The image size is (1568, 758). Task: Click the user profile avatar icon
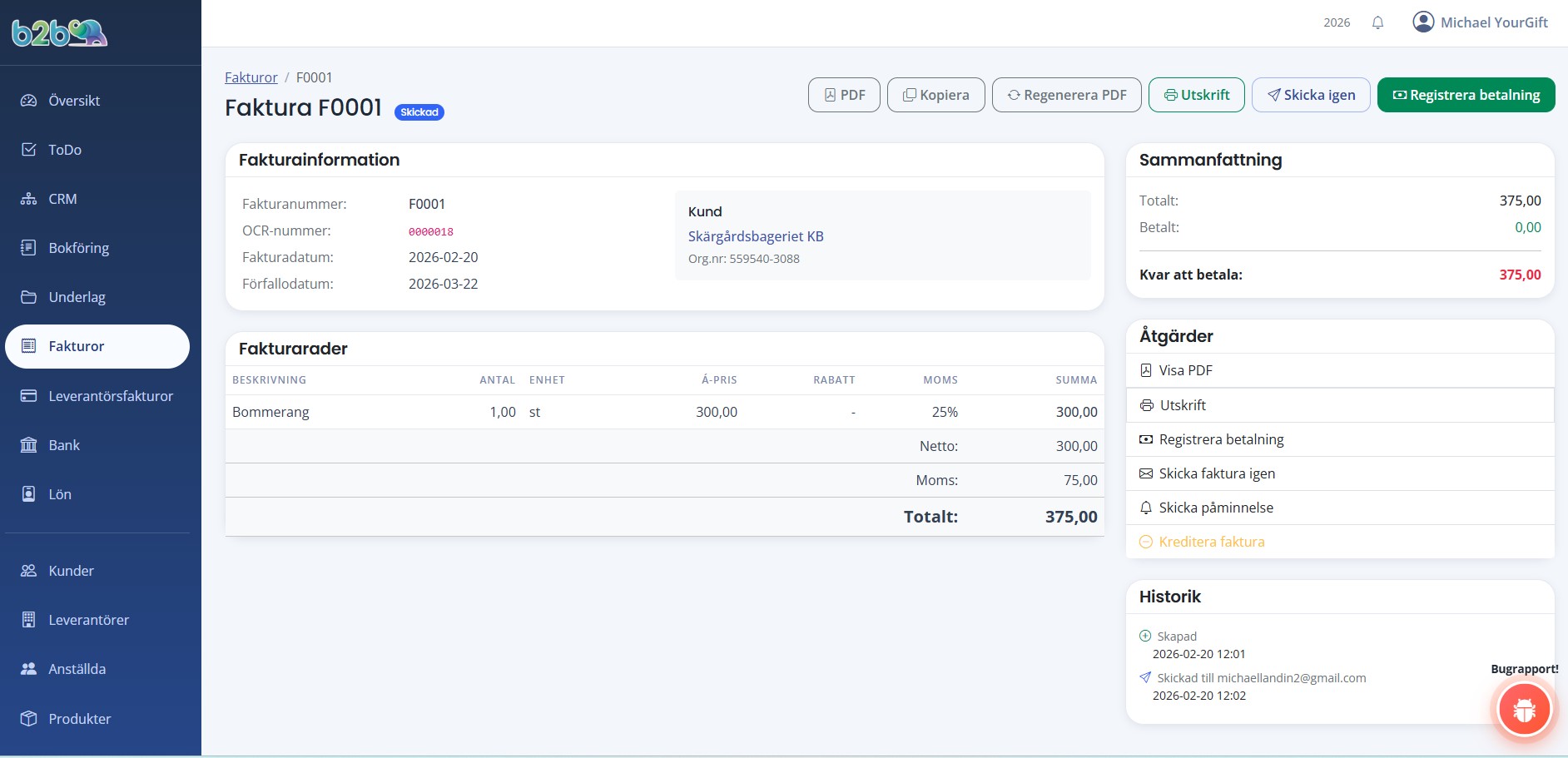coord(1423,22)
